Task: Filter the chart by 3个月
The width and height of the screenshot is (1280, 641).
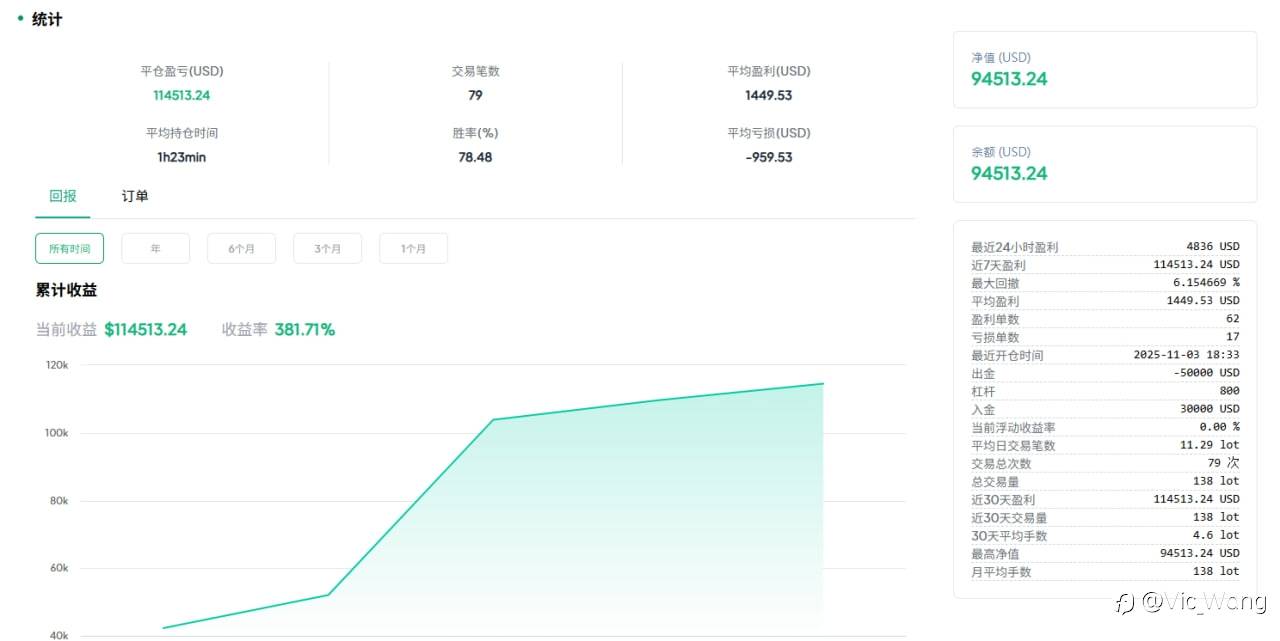Action: 328,248
